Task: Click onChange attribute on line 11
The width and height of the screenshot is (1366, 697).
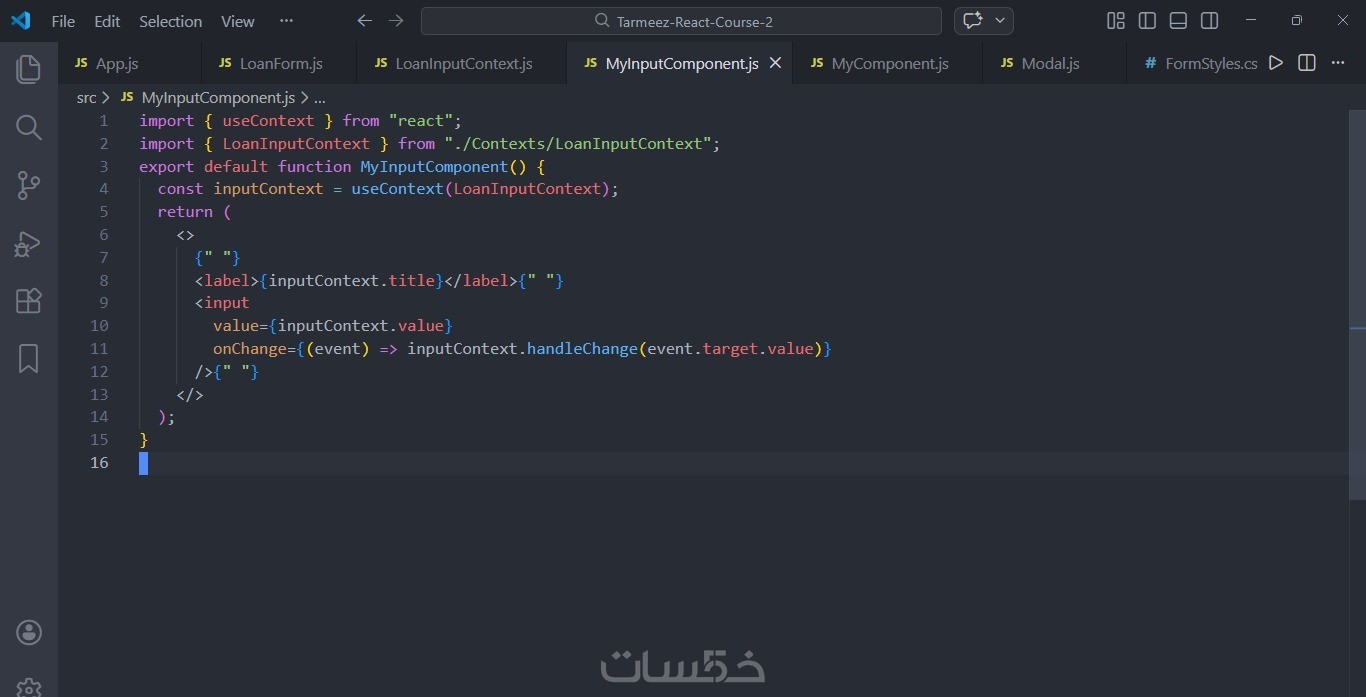Action: (x=250, y=349)
